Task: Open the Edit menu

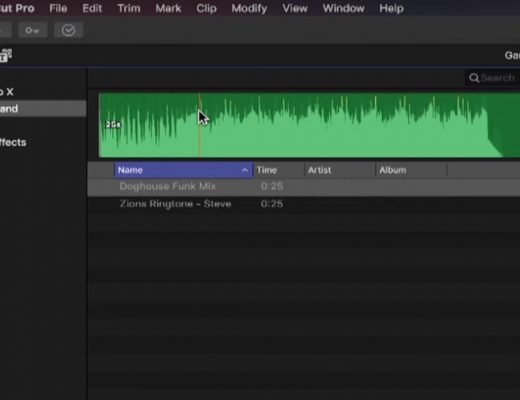Action: (x=92, y=8)
